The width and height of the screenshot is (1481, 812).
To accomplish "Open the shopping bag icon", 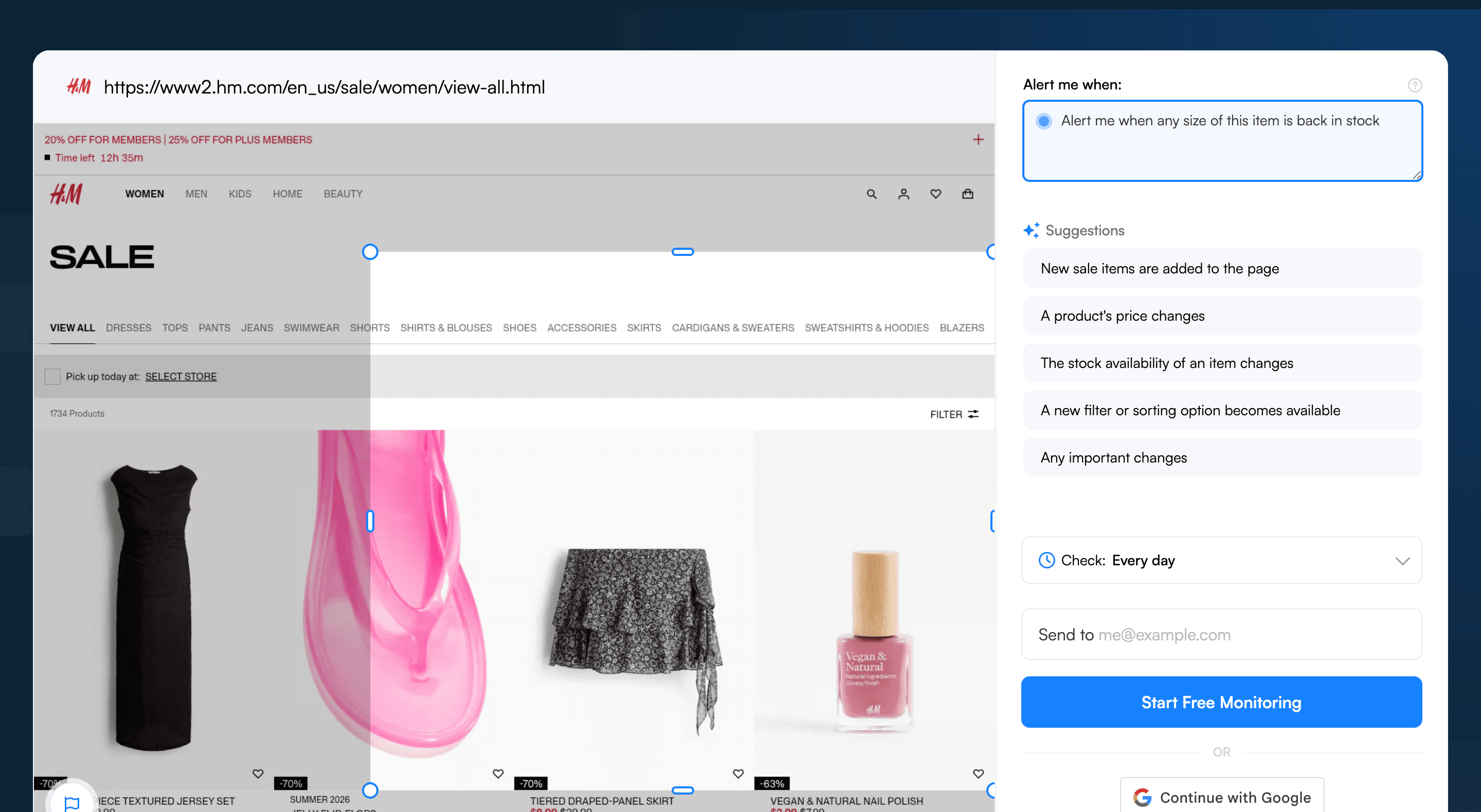I will click(x=968, y=194).
